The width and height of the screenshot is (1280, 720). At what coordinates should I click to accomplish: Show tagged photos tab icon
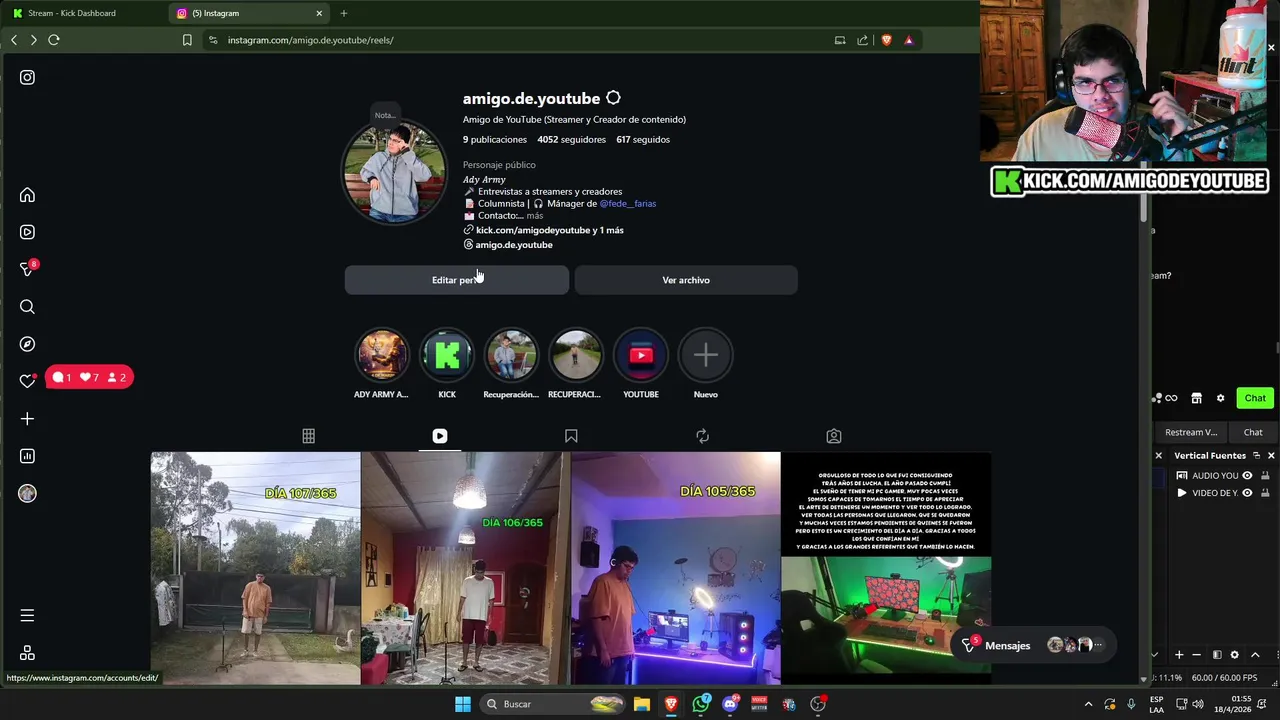[834, 436]
